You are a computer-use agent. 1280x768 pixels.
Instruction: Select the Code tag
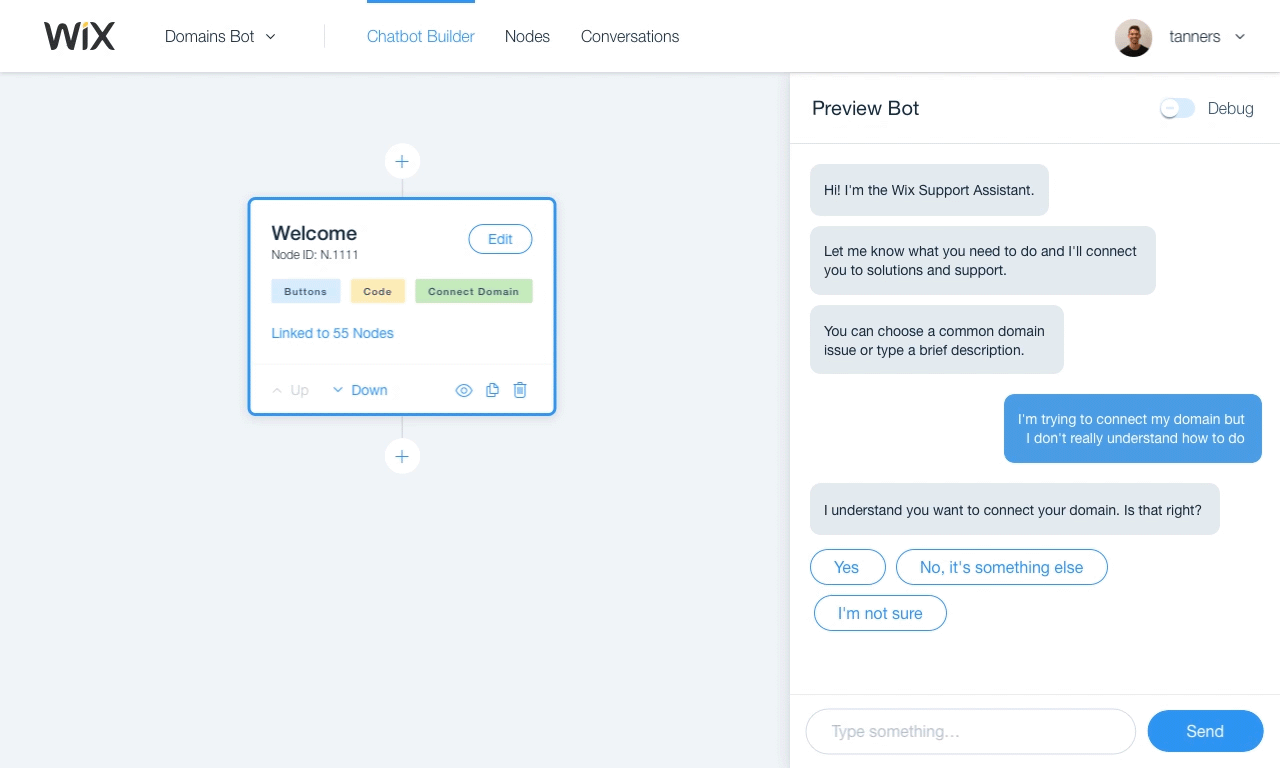pos(377,291)
